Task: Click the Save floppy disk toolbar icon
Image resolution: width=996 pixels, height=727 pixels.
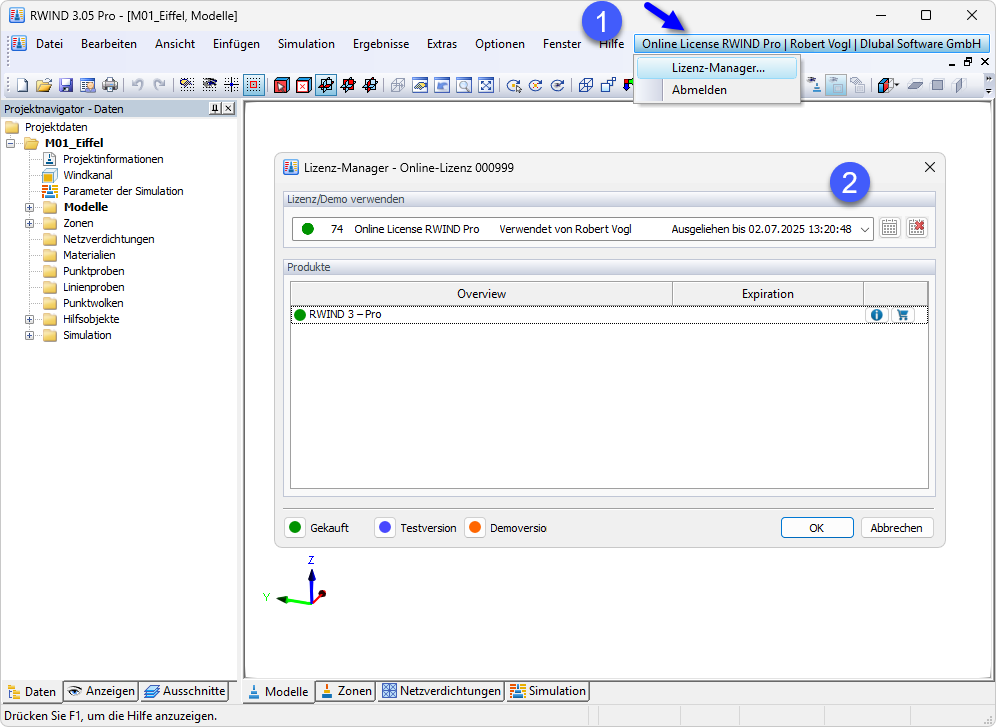Action: (66, 85)
